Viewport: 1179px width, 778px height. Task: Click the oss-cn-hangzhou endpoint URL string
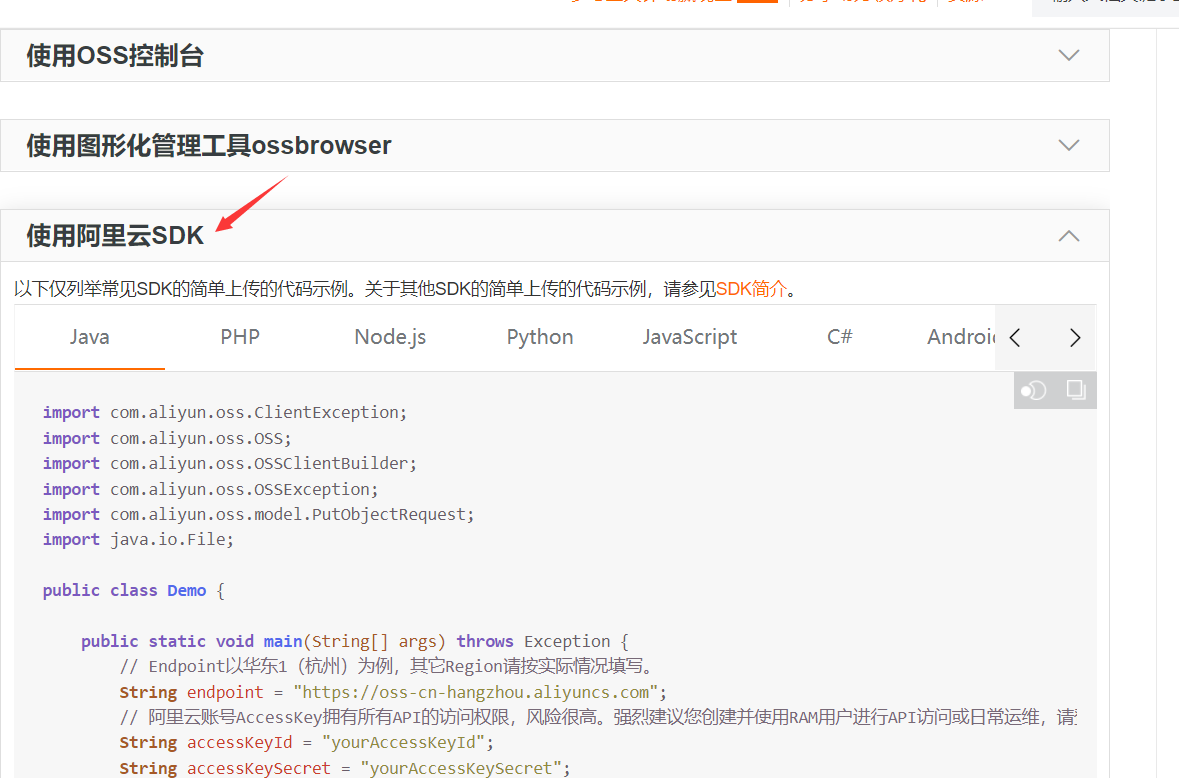pos(475,692)
